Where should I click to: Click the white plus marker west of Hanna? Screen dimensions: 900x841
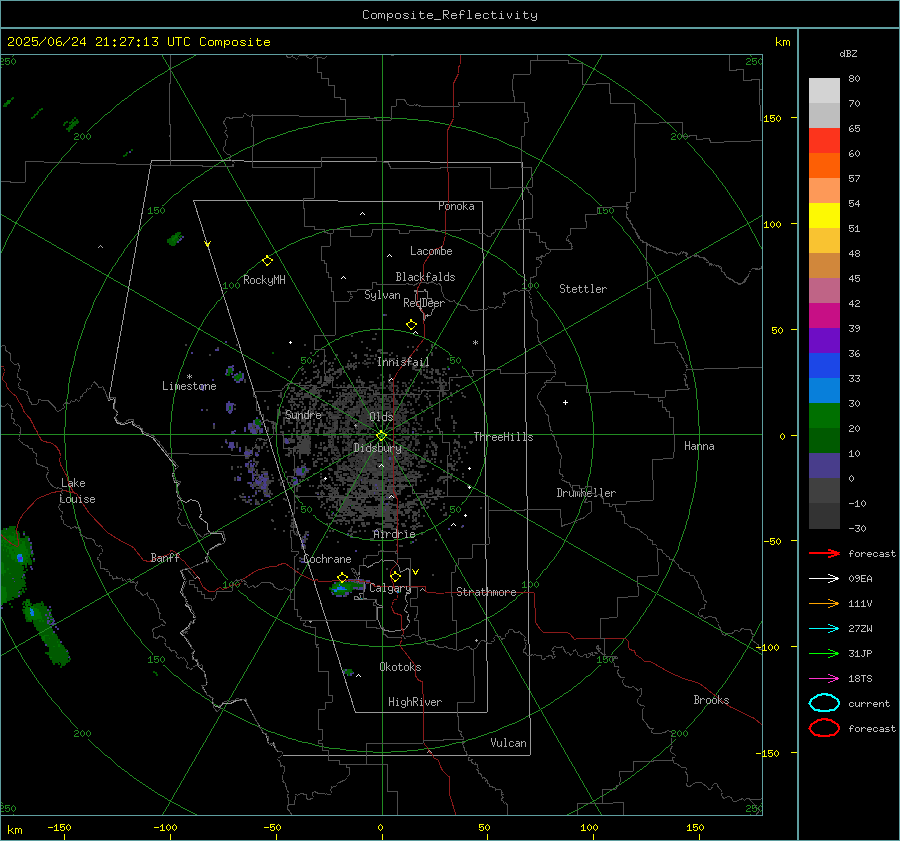[x=565, y=402]
